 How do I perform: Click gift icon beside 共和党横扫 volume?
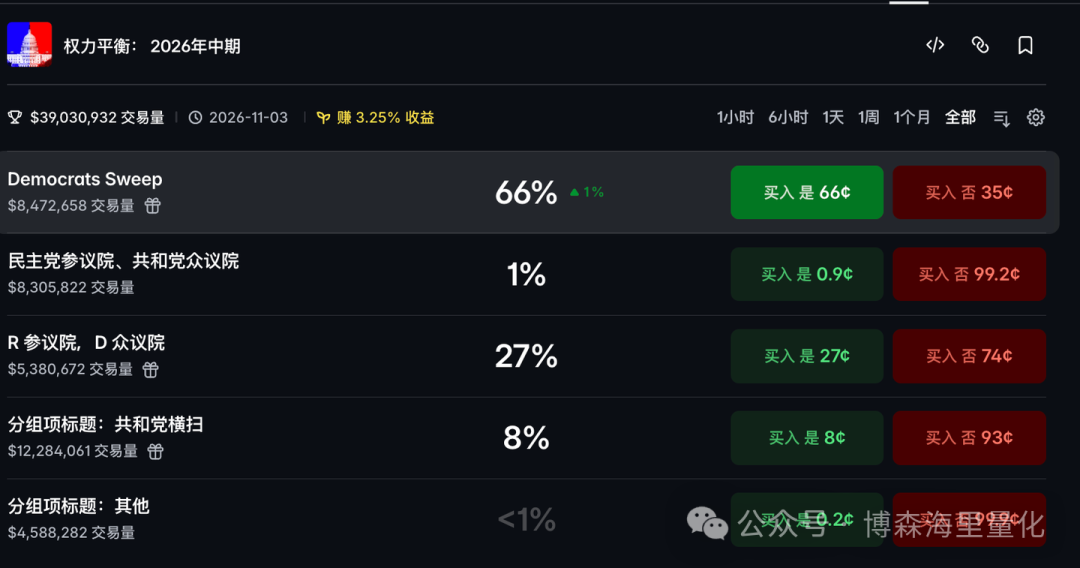[x=156, y=452]
